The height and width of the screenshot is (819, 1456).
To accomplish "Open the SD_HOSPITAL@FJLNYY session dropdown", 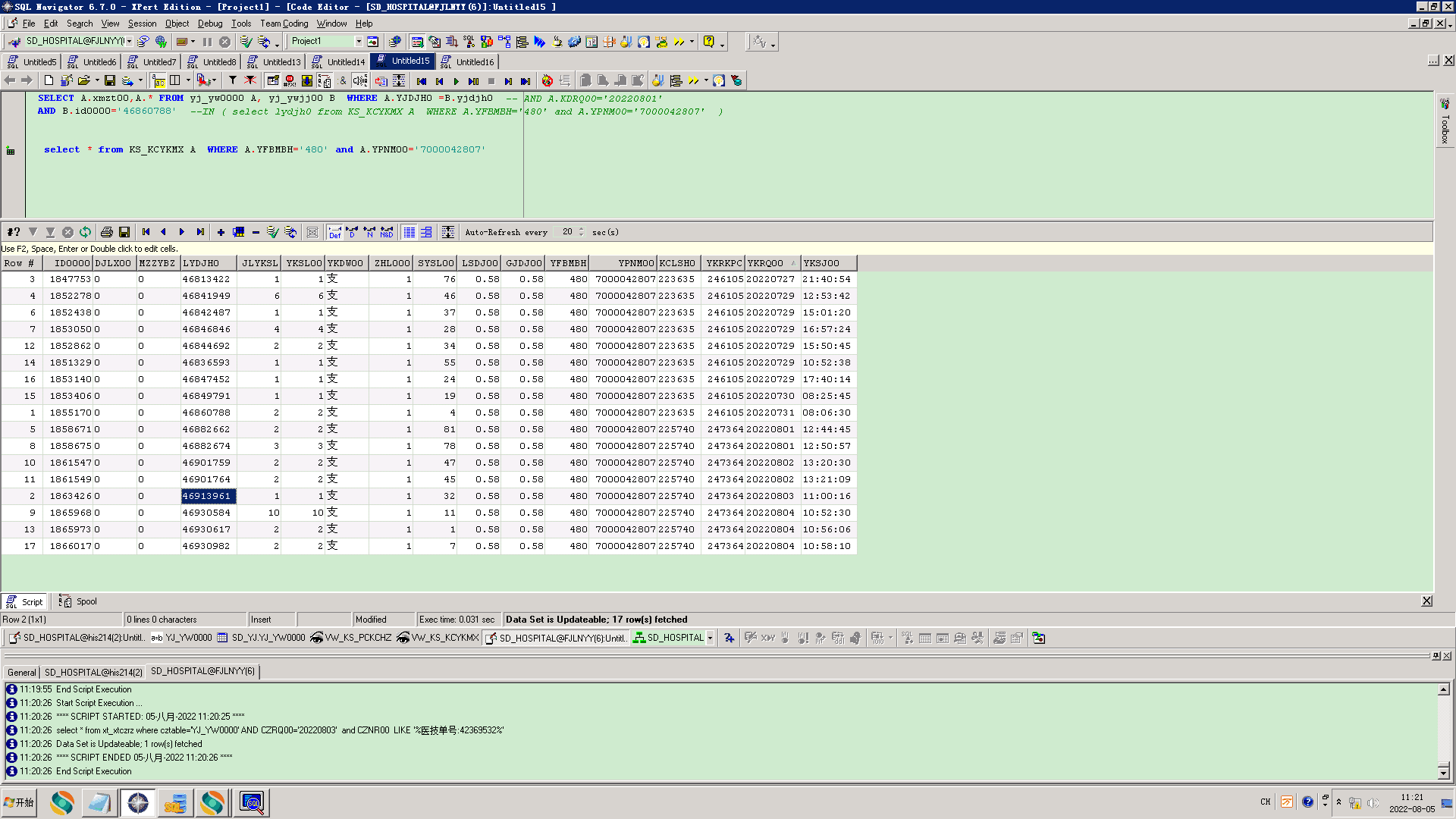I will (x=129, y=42).
